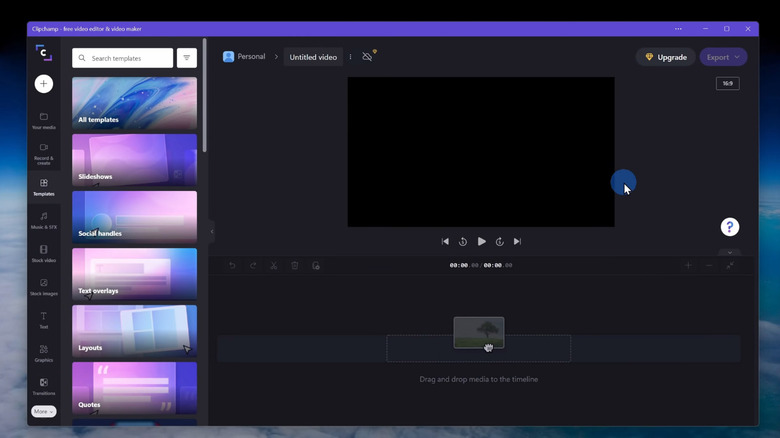
Task: Expand More sidebar options
Action: click(43, 411)
